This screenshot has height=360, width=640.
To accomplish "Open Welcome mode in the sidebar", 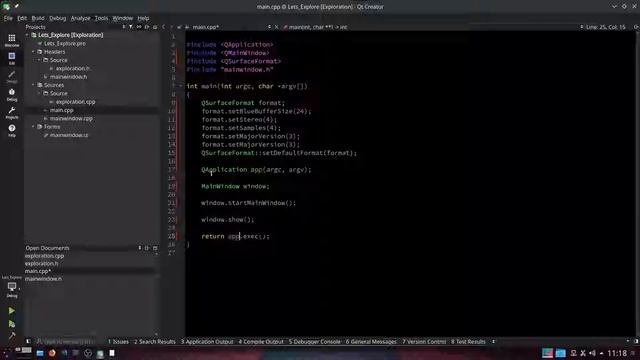I will 12,40.
